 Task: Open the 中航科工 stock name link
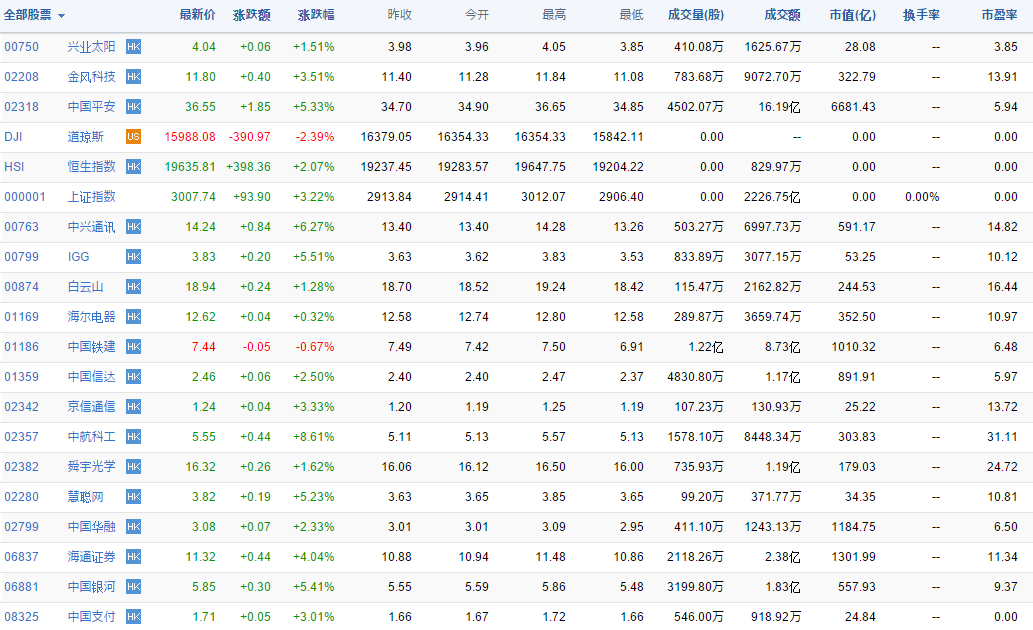point(92,437)
